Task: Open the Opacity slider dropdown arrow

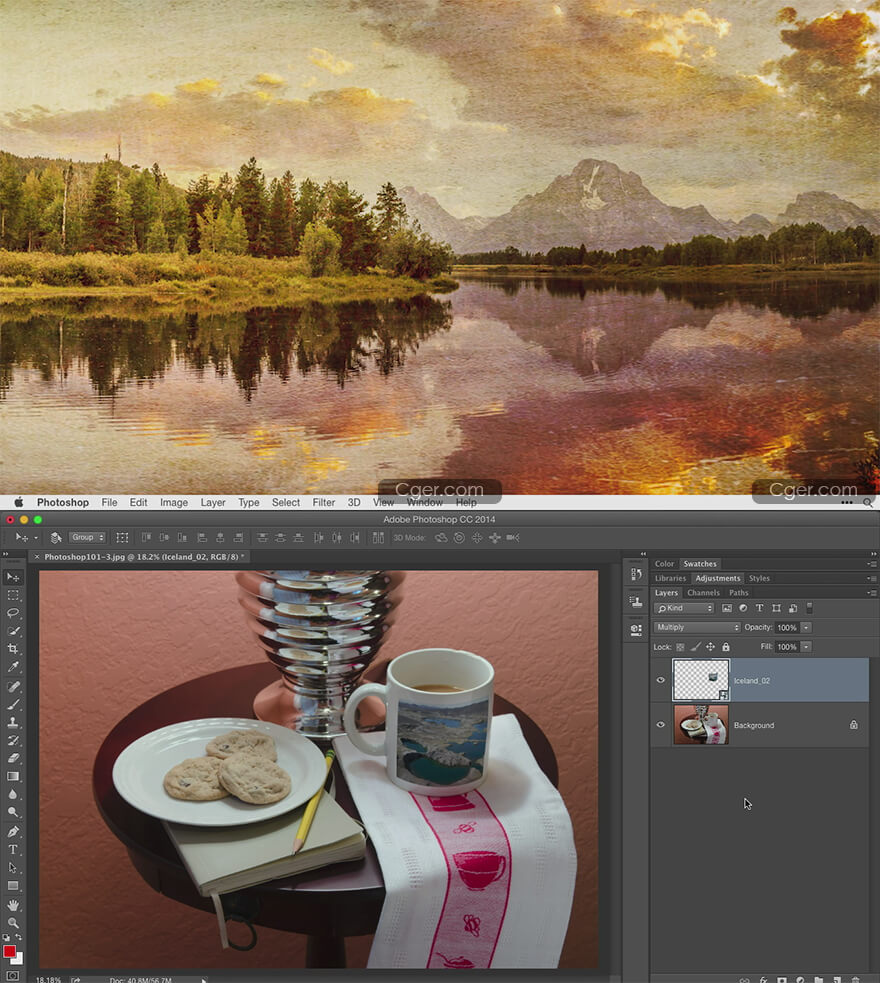Action: [x=806, y=627]
